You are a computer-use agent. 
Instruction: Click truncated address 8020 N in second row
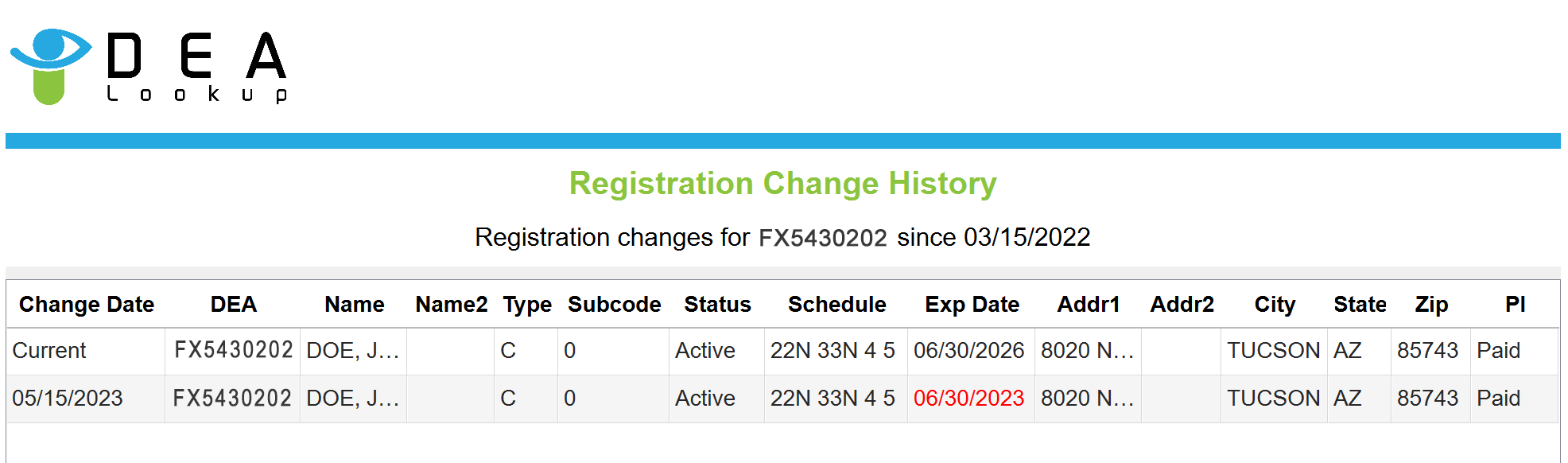[1087, 399]
